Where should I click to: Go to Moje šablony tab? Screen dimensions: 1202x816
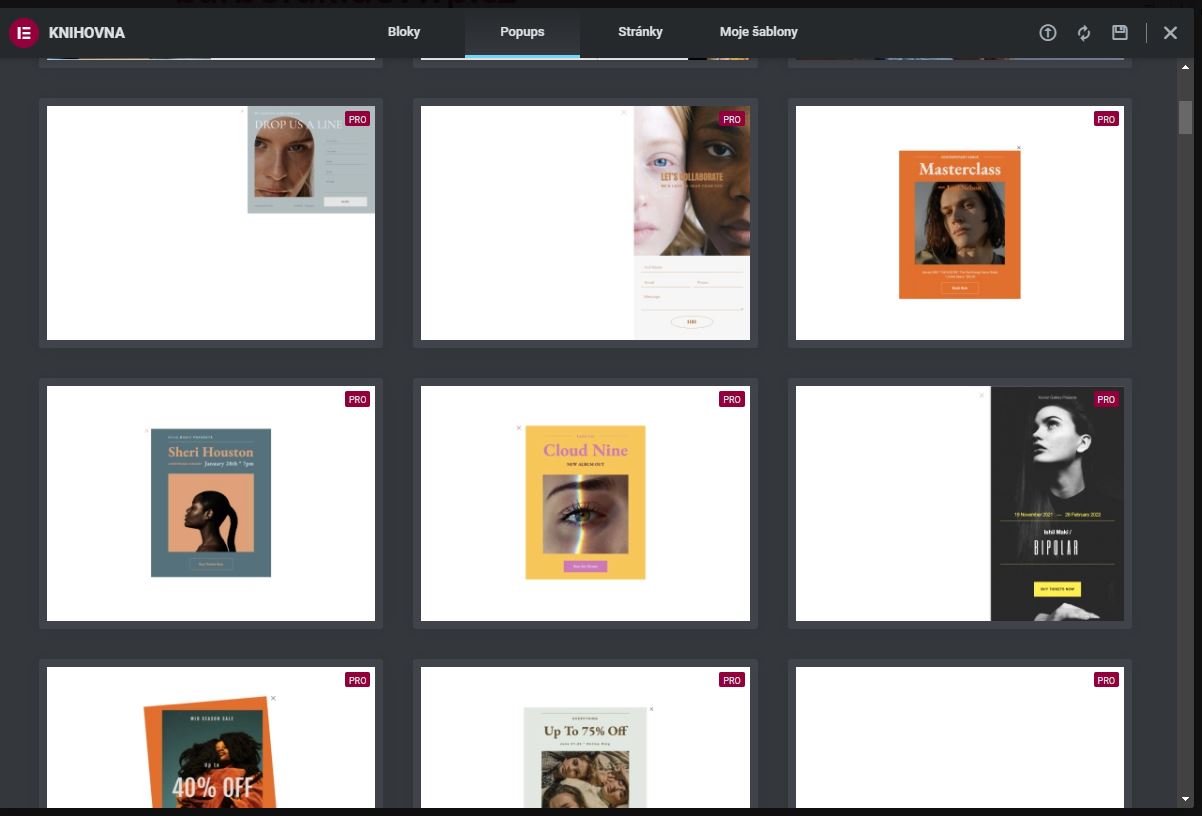(758, 32)
